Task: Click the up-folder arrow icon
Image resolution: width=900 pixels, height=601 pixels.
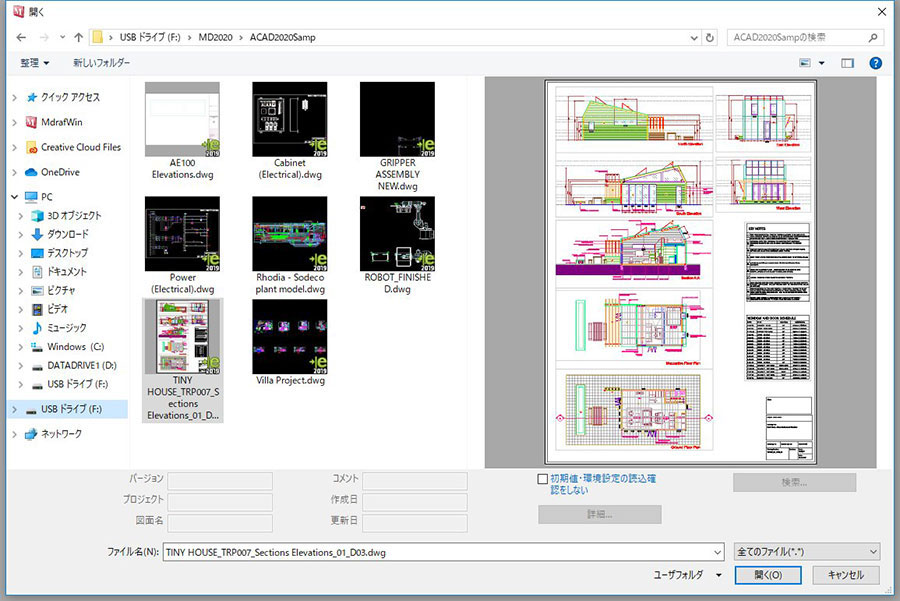Action: point(78,38)
